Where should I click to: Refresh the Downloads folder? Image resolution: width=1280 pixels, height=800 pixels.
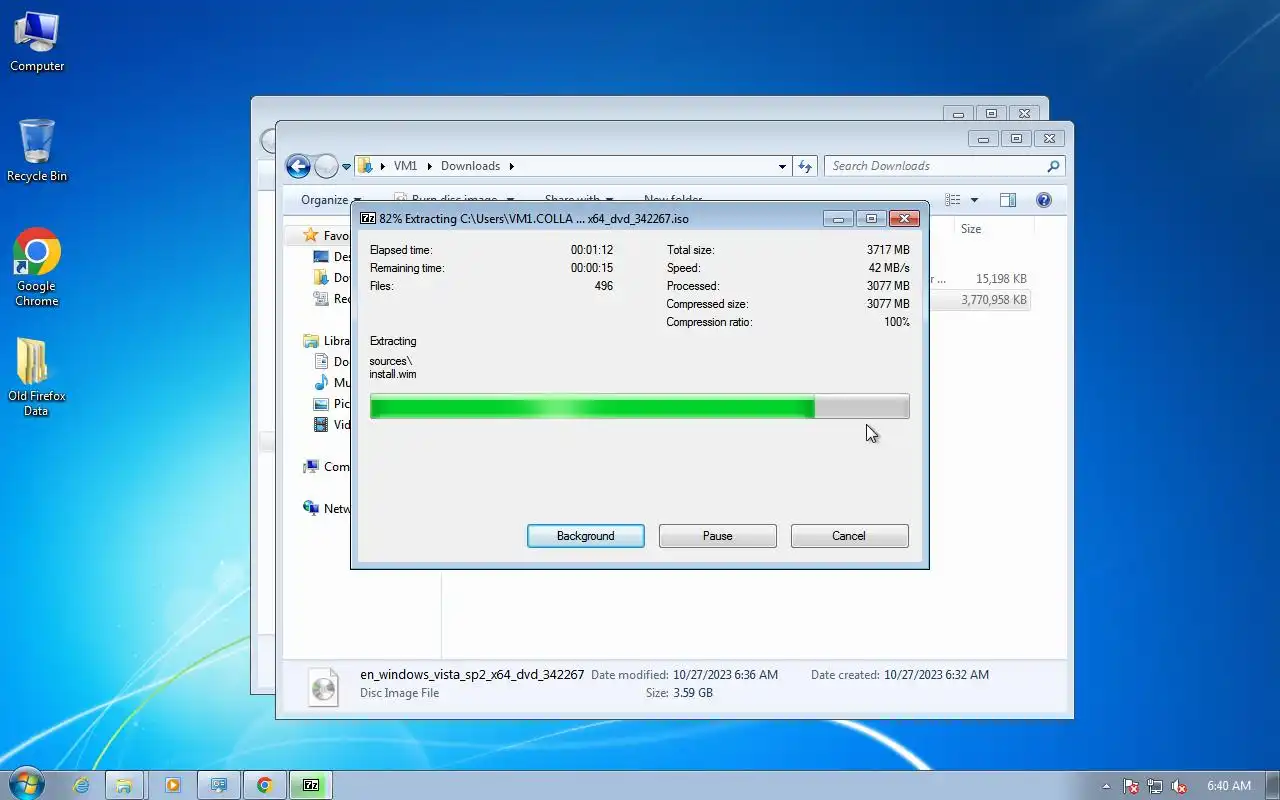pyautogui.click(x=805, y=166)
